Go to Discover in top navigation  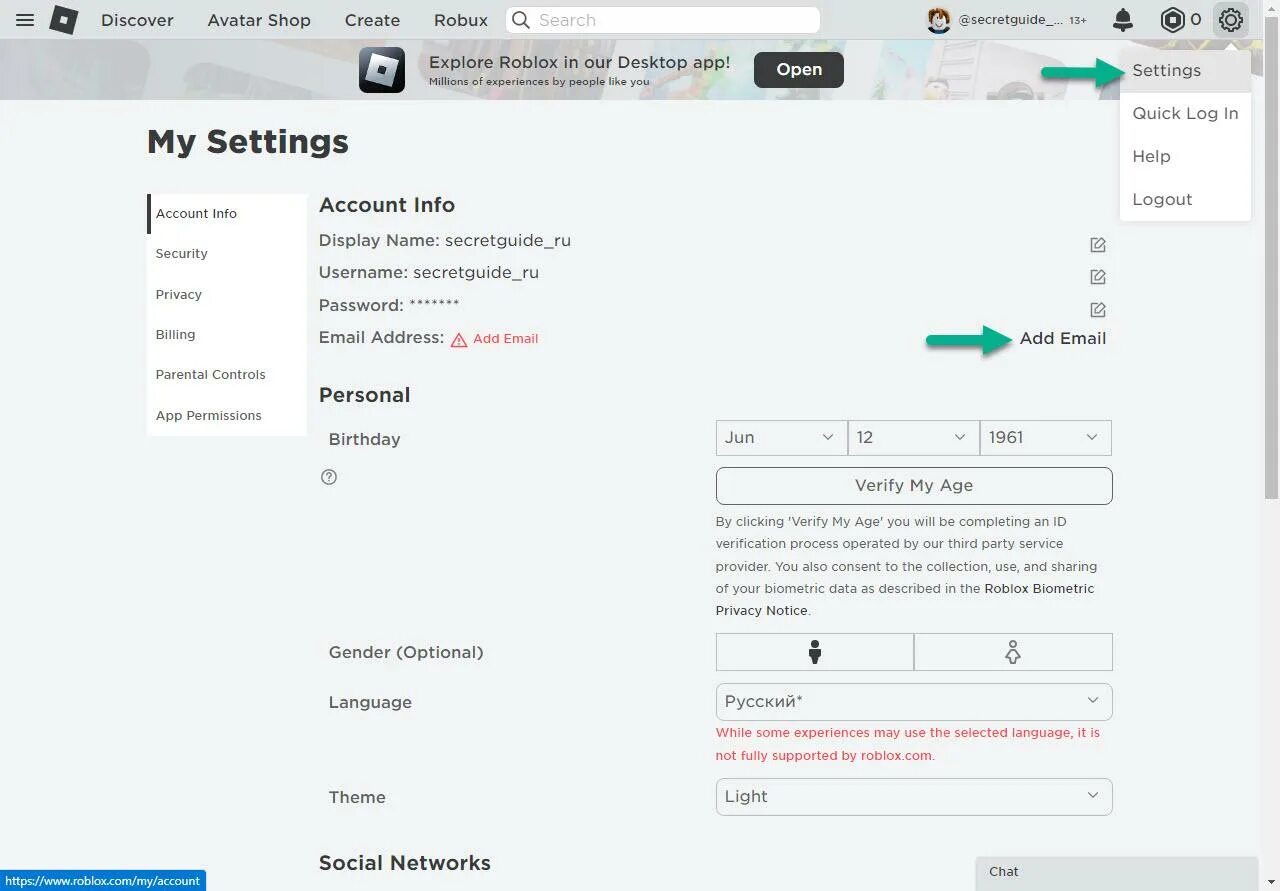click(x=137, y=20)
